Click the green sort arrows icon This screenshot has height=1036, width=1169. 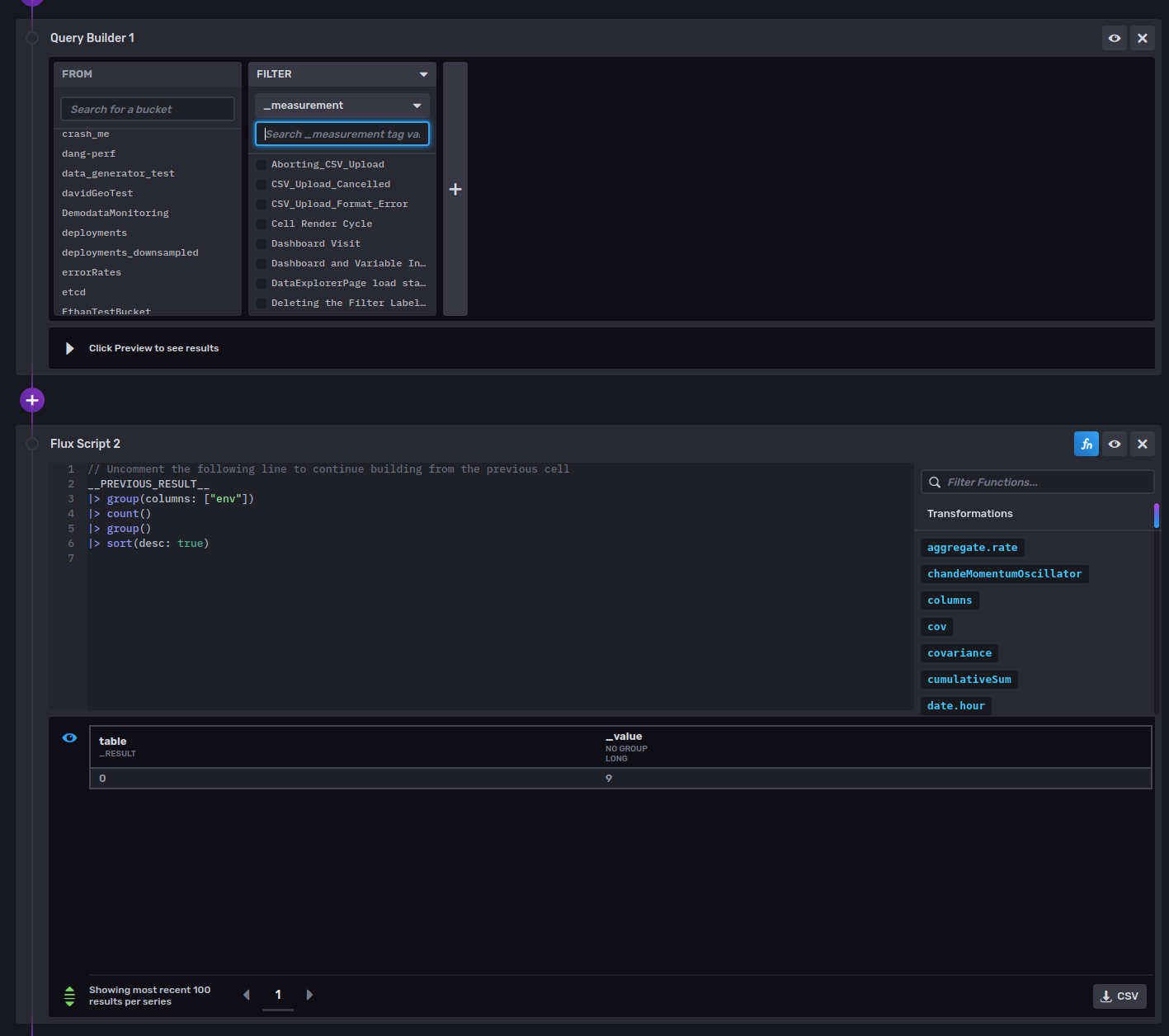pyautogui.click(x=69, y=996)
